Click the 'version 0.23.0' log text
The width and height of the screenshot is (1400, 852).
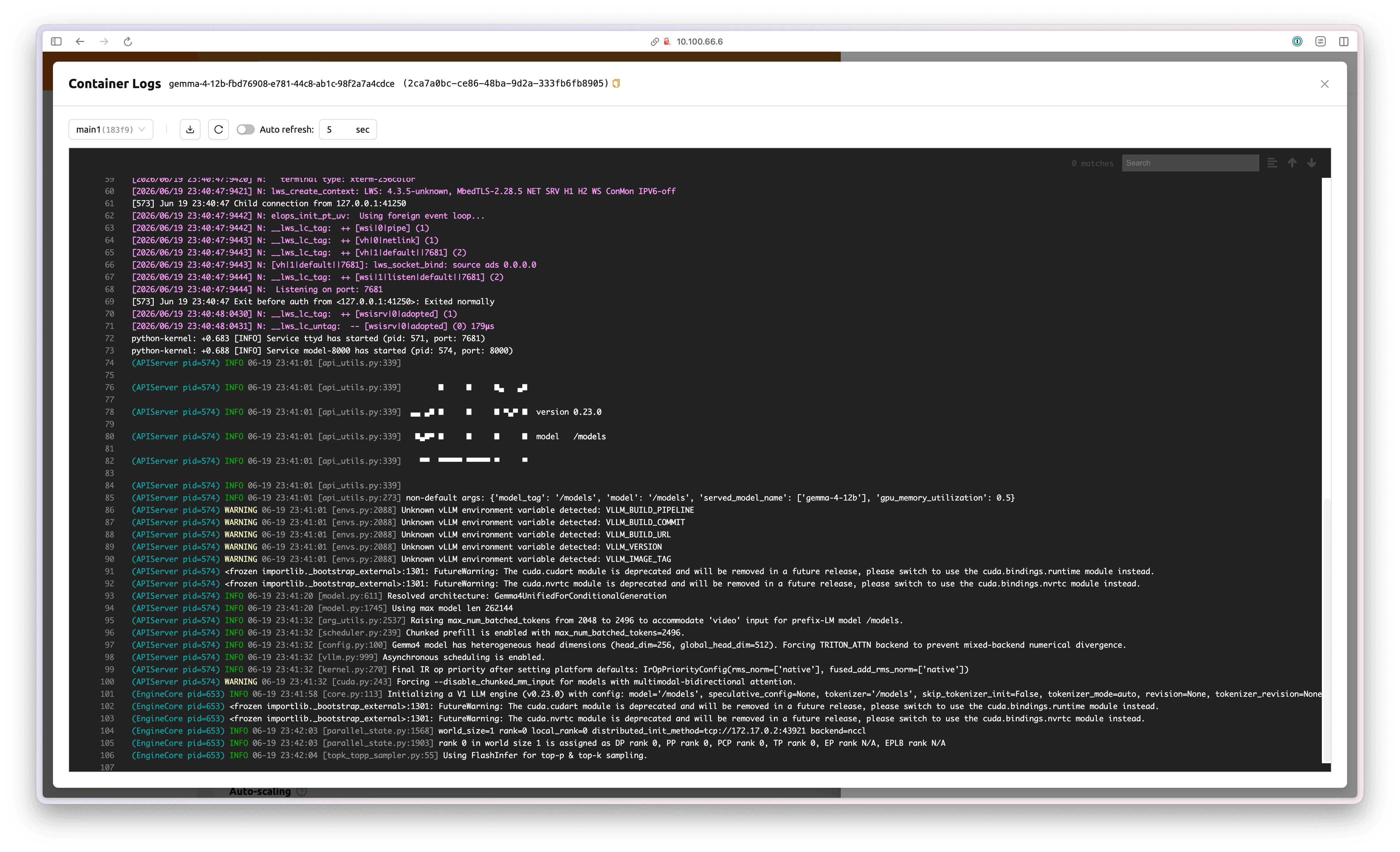tap(569, 412)
